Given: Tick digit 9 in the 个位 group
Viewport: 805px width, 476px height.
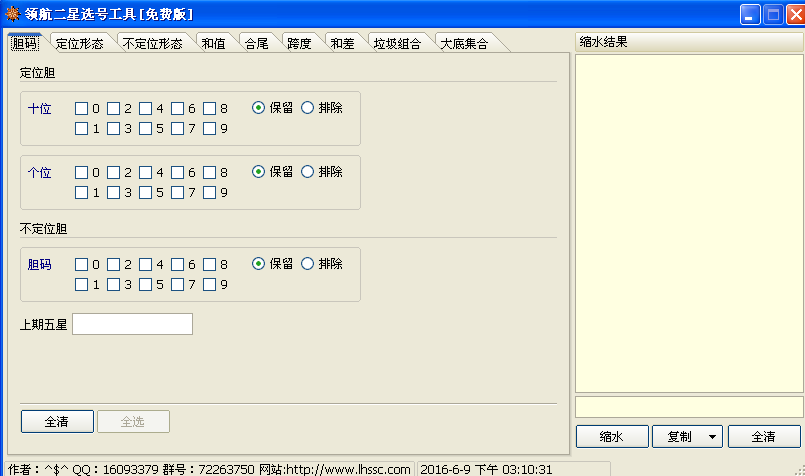Looking at the screenshot, I should point(209,193).
